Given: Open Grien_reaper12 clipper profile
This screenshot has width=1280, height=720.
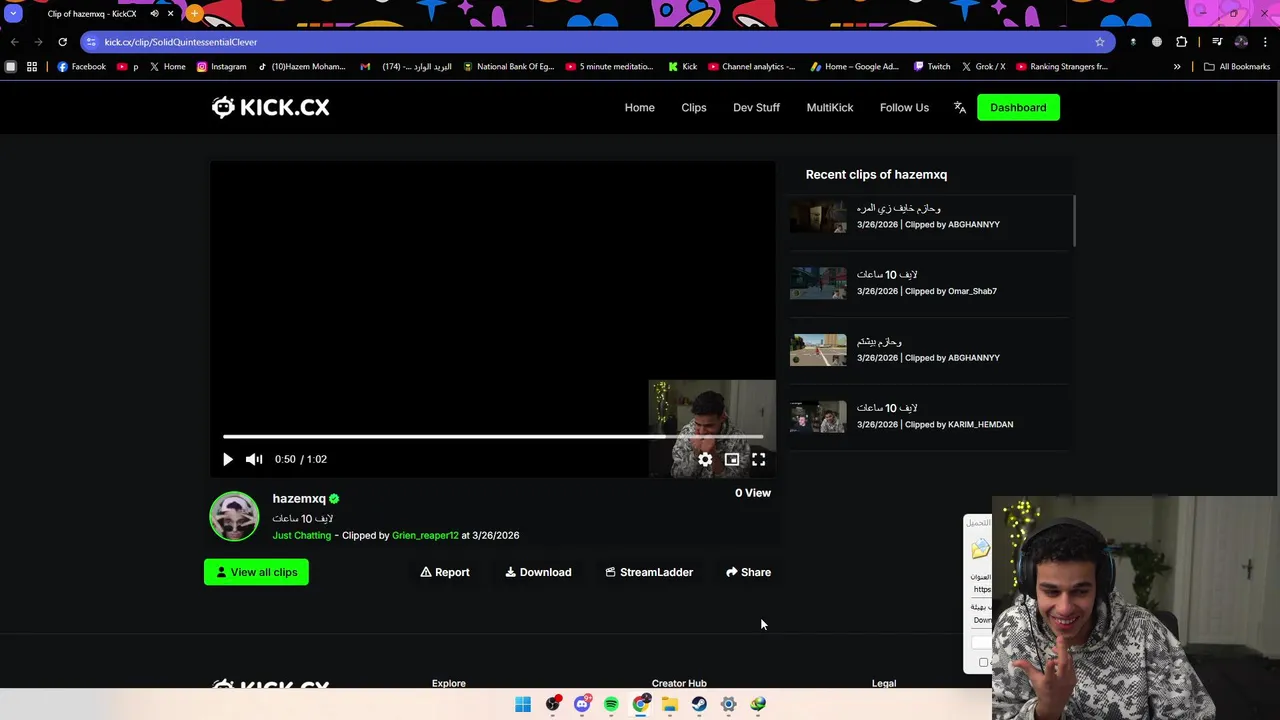Looking at the screenshot, I should pos(425,535).
